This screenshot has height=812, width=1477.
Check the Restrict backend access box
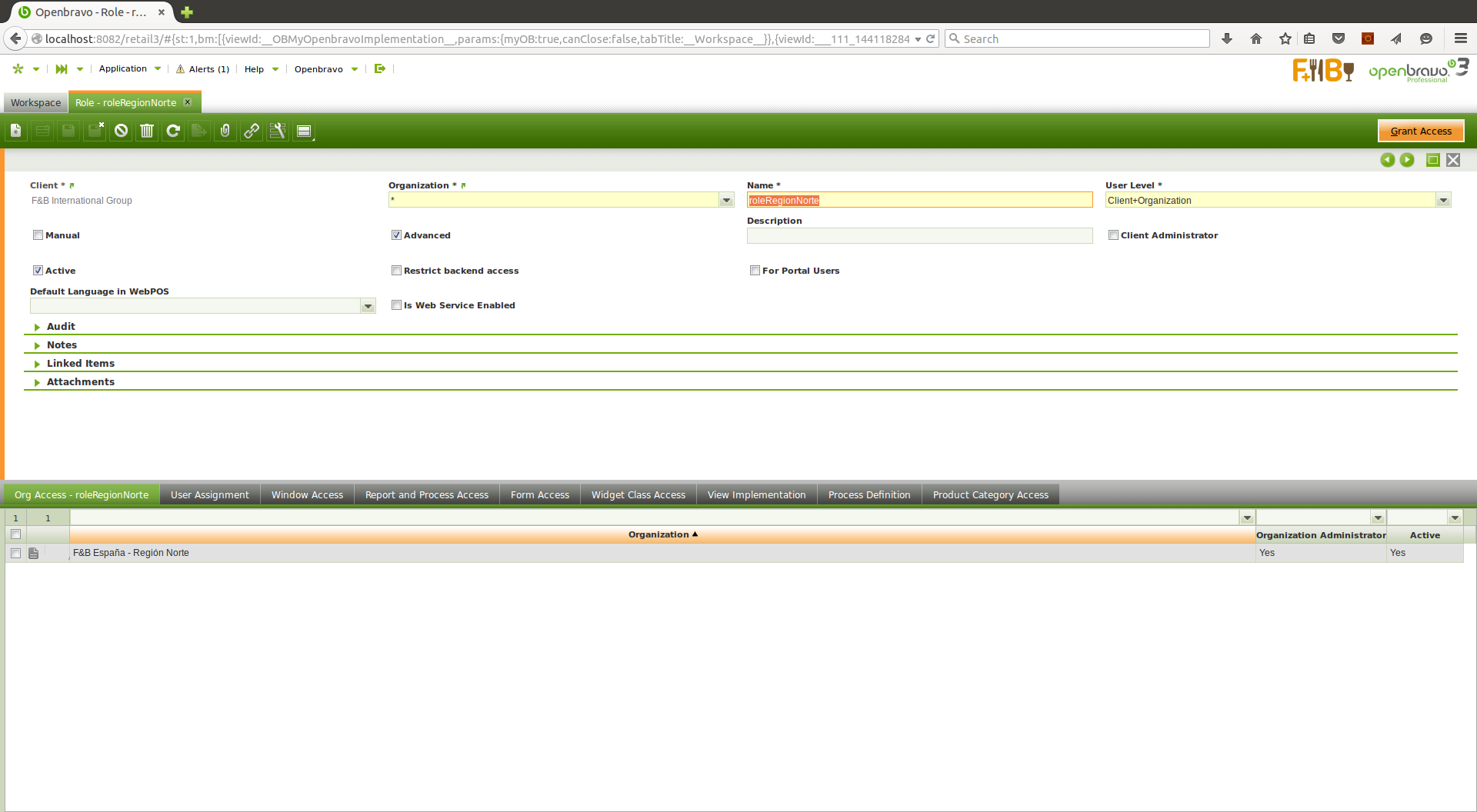click(396, 271)
